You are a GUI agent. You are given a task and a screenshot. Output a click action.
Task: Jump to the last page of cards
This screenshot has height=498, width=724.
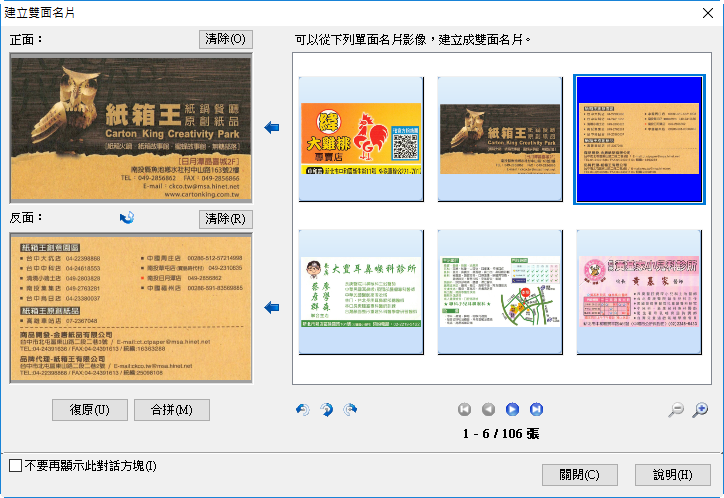(x=536, y=409)
